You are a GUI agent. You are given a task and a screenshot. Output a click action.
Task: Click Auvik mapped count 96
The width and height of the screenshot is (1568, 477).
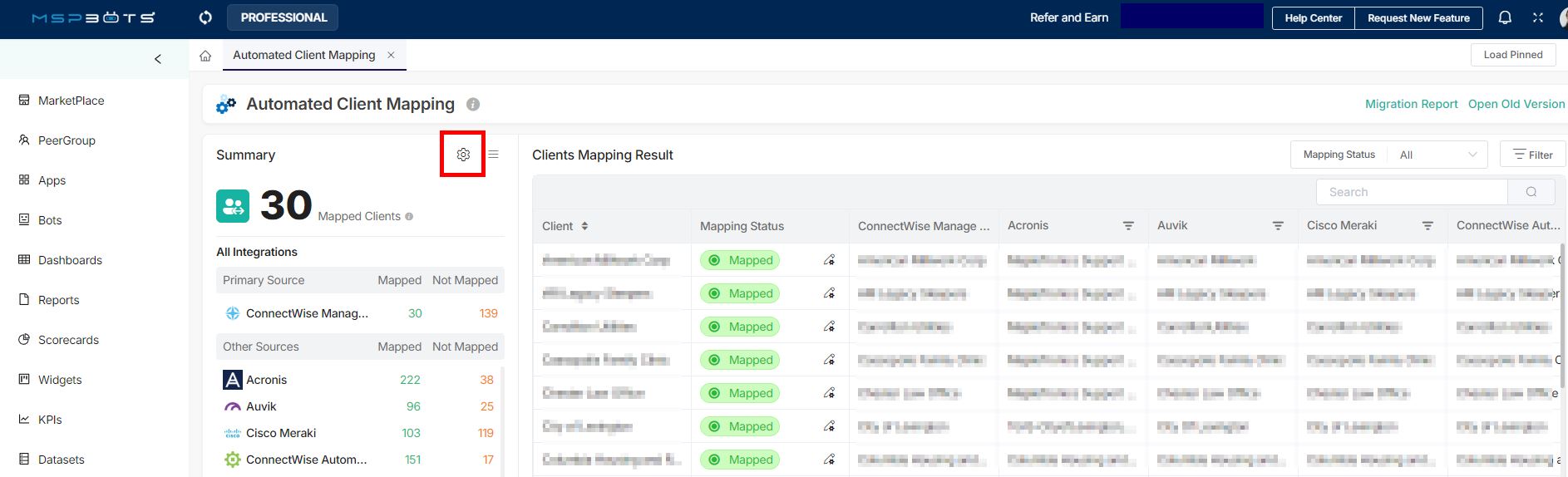click(x=413, y=406)
